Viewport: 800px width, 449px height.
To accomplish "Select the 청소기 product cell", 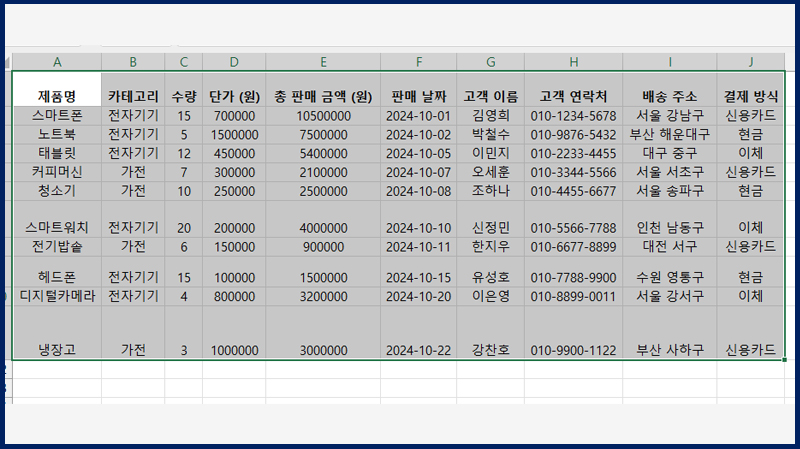I will point(57,191).
